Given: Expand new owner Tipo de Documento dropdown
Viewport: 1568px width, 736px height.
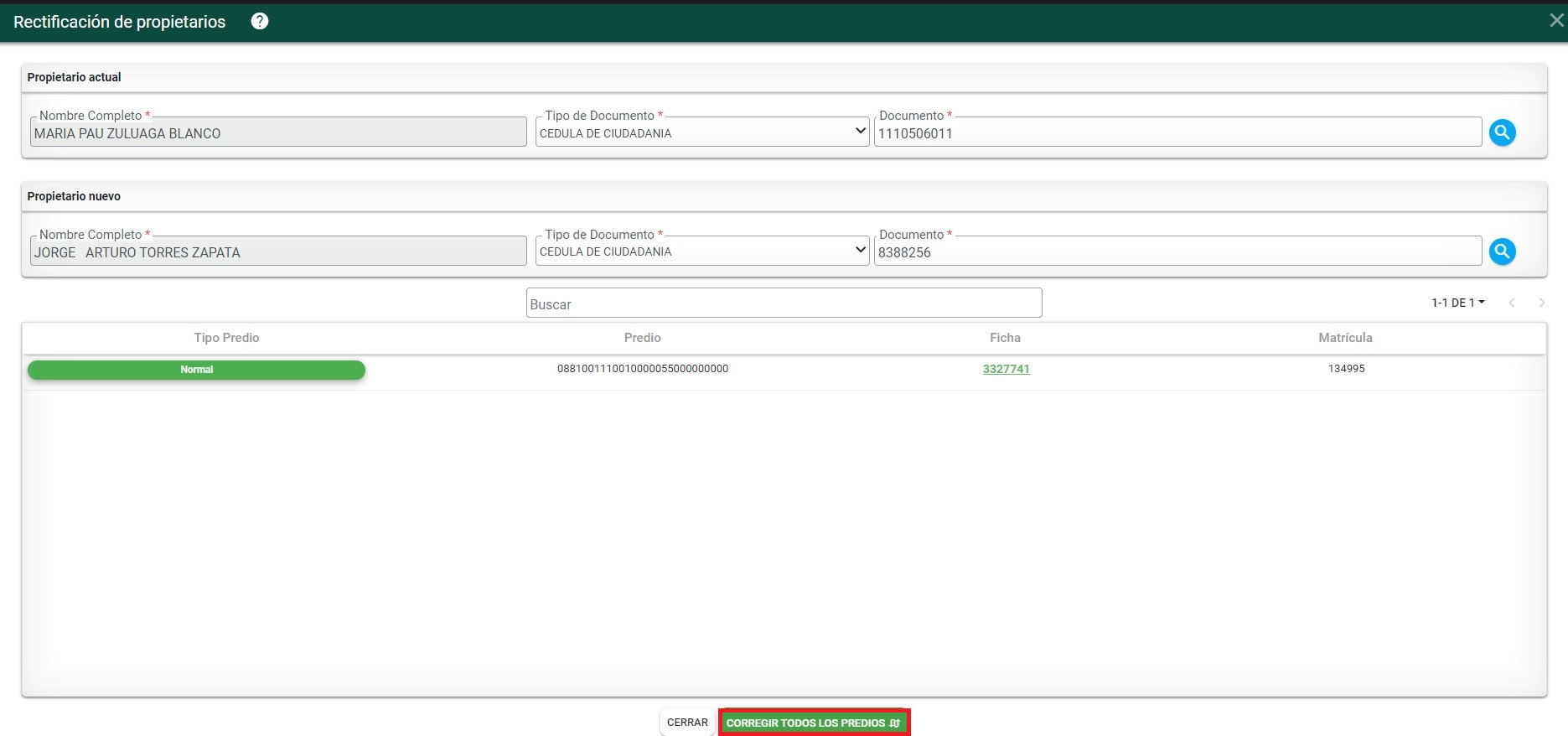Looking at the screenshot, I should tap(701, 251).
